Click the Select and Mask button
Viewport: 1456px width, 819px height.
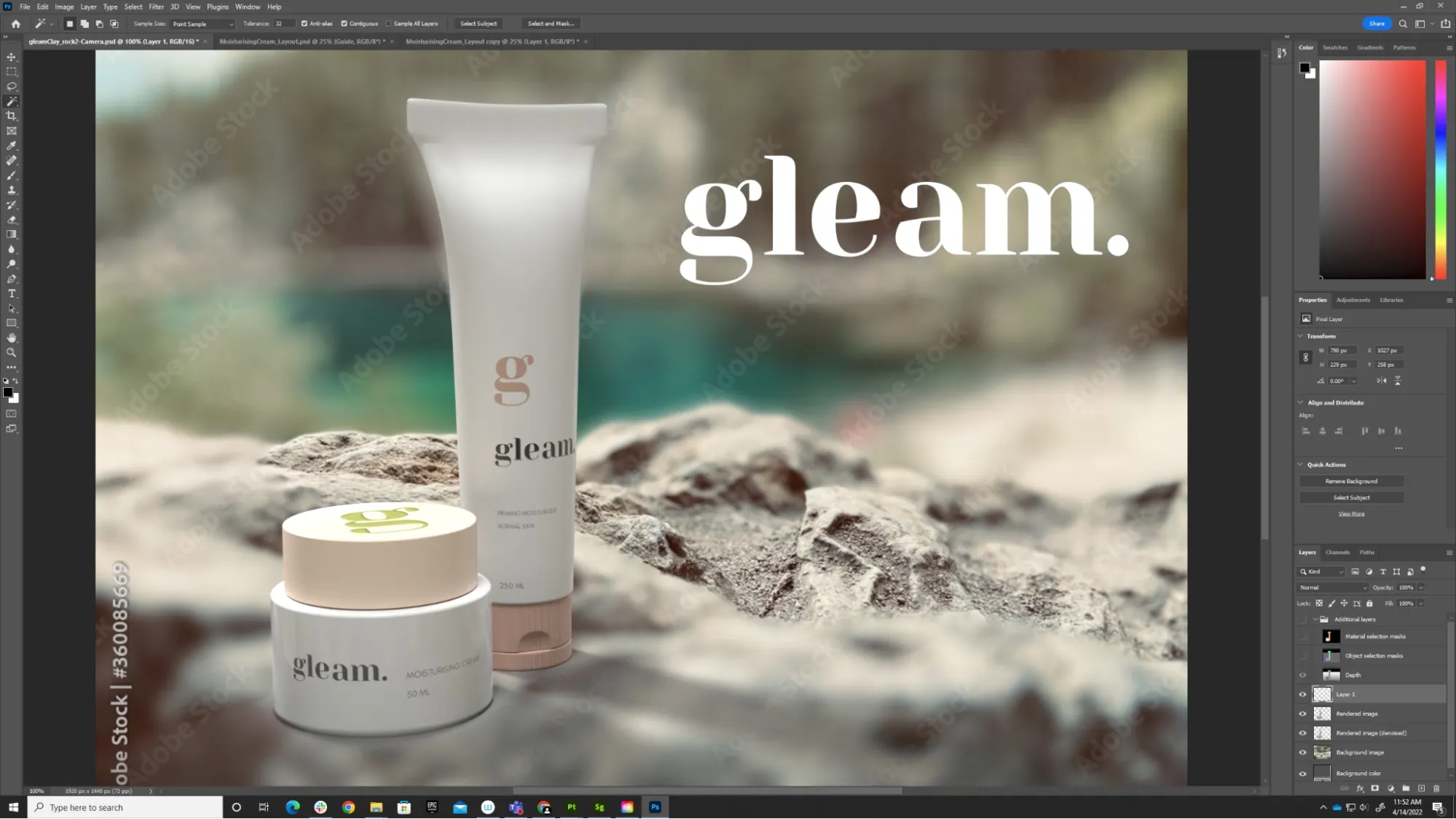click(x=551, y=23)
